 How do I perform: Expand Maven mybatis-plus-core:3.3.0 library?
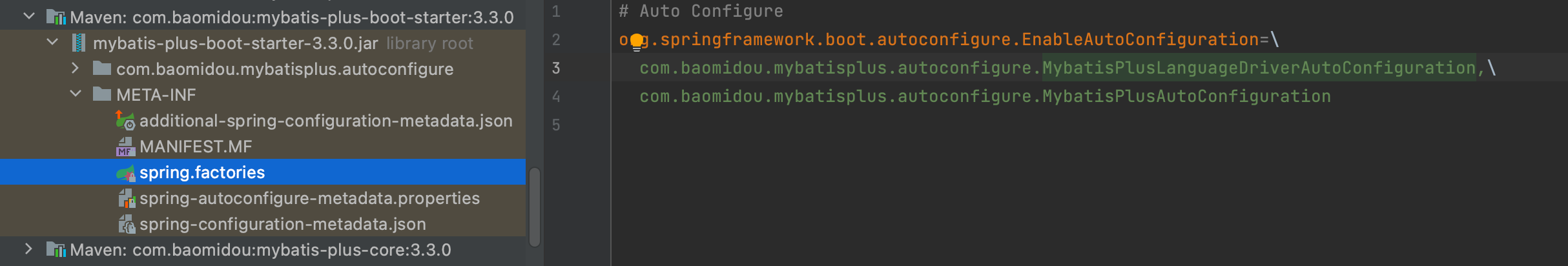[x=28, y=249]
